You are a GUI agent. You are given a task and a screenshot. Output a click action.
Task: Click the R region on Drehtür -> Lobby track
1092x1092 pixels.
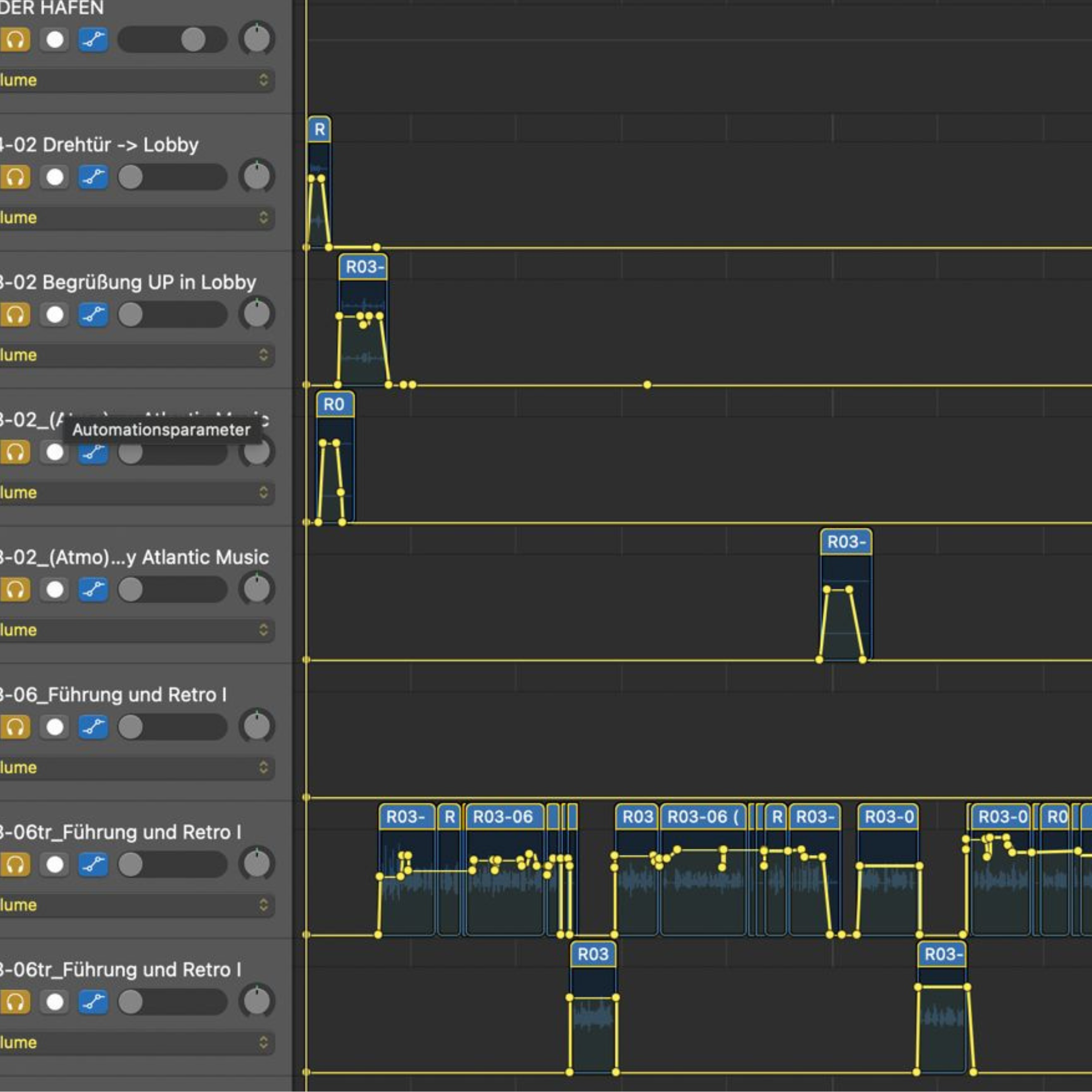318,130
